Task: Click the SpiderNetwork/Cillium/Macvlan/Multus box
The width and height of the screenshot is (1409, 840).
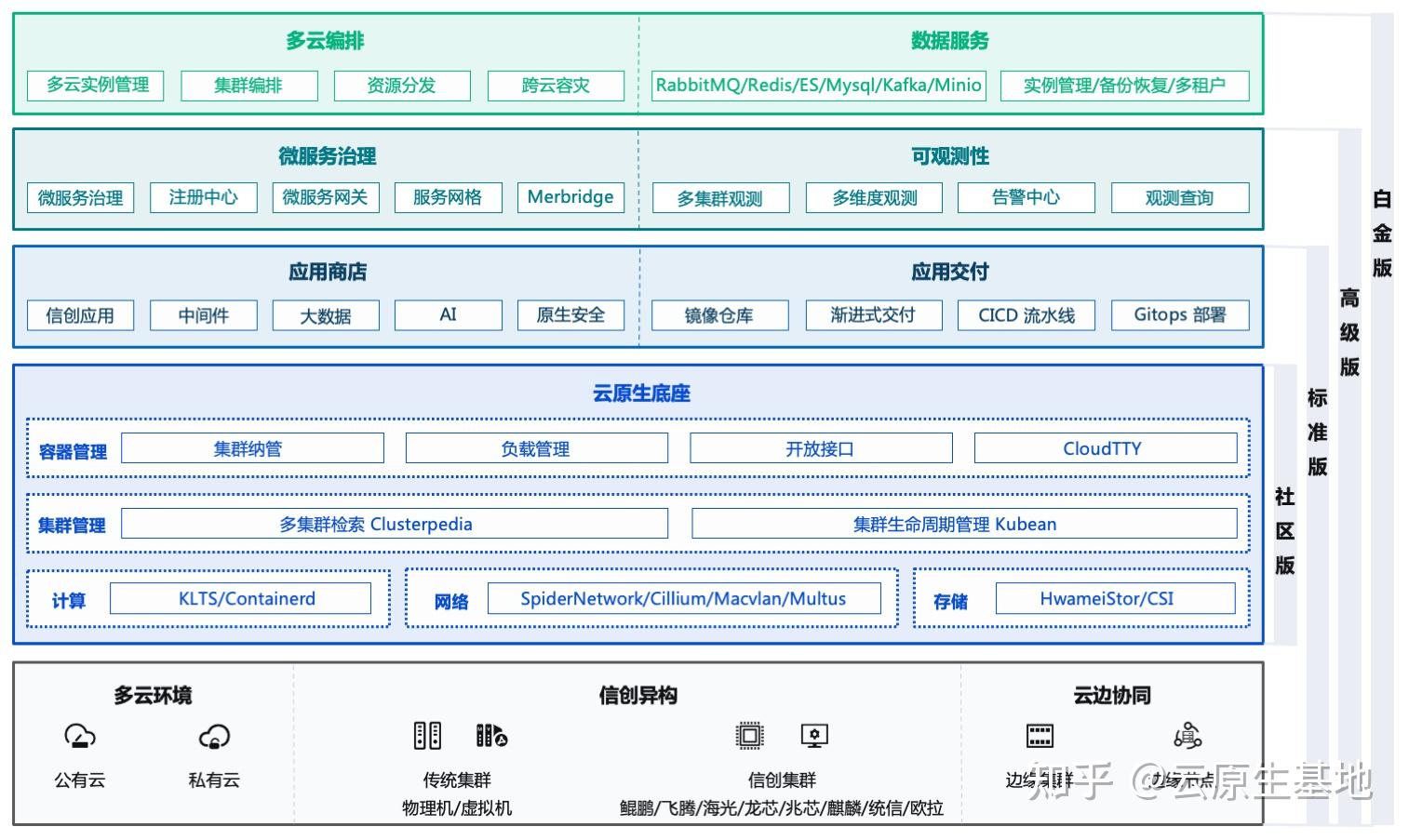Action: tap(684, 598)
